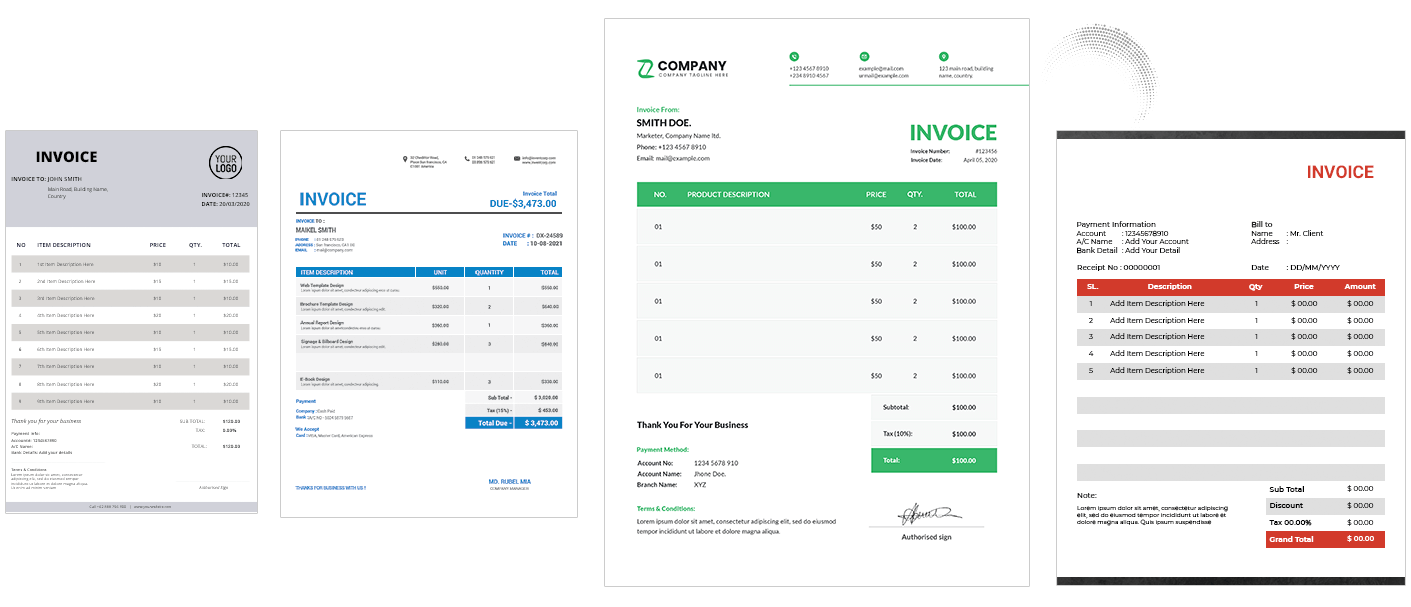Click the green phone icon in the Company invoice
This screenshot has width=1411, height=607.
click(x=794, y=57)
